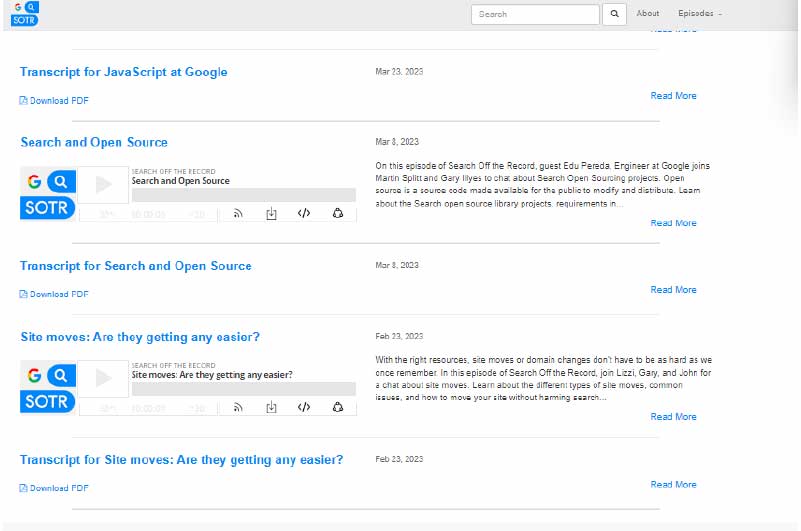Read More on JavaScript at Google transcript

click(x=673, y=96)
